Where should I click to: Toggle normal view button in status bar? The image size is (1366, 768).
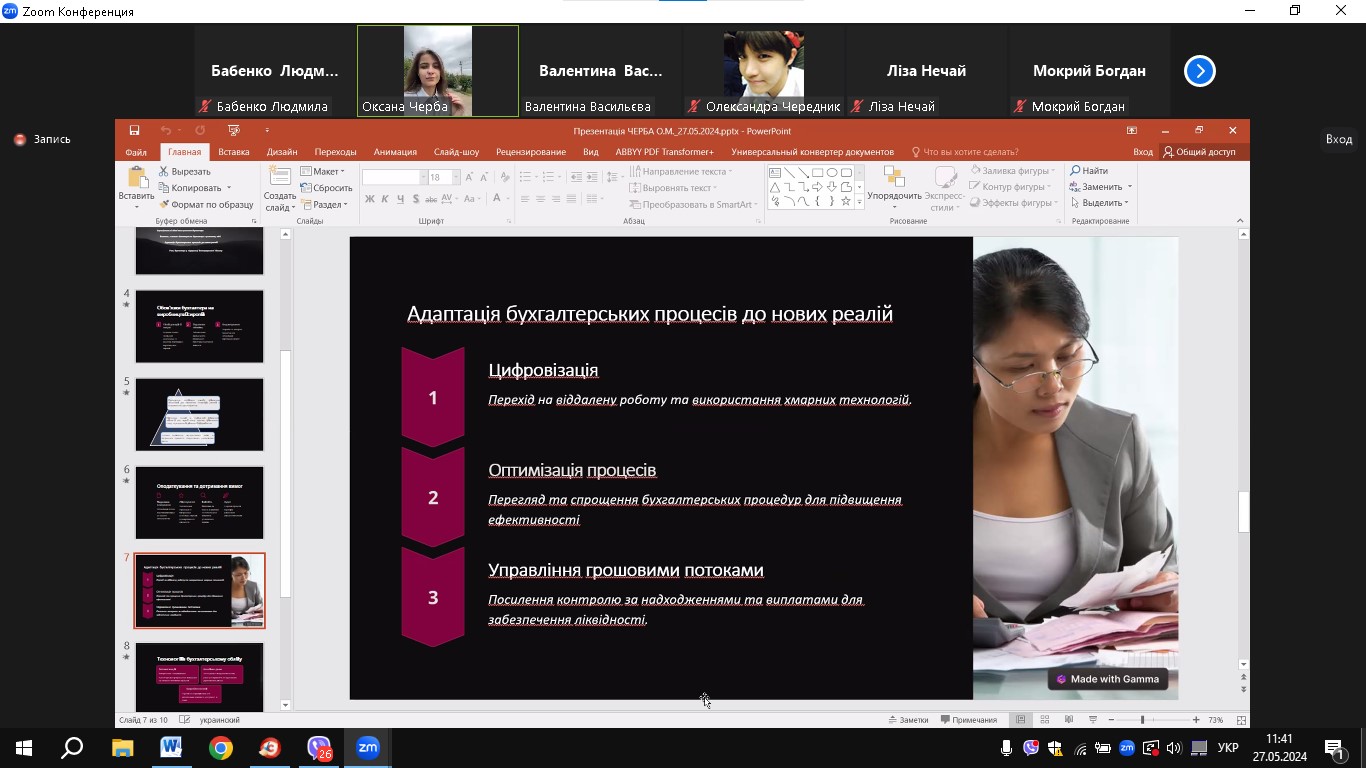point(1020,720)
